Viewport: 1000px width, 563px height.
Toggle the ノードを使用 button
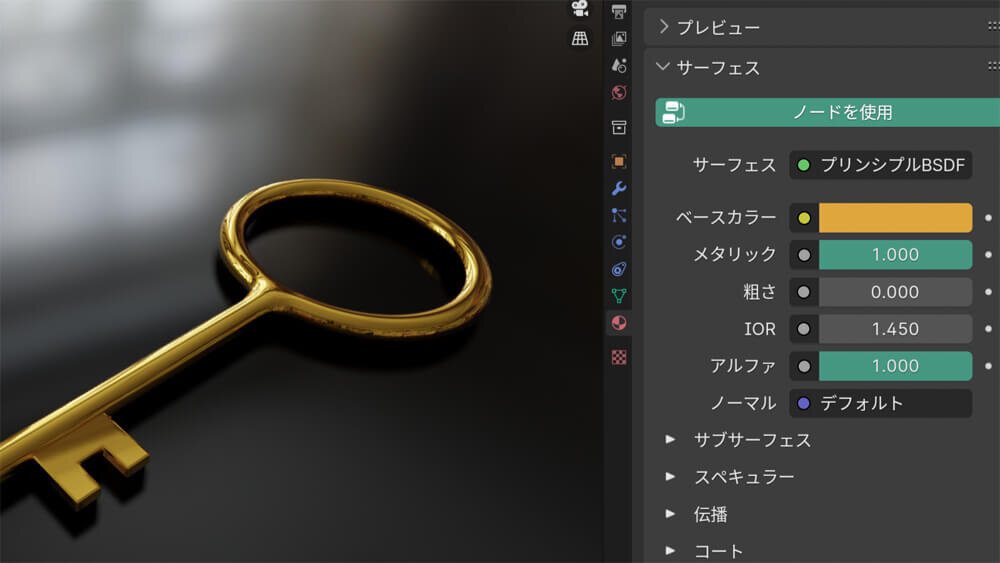tap(828, 112)
